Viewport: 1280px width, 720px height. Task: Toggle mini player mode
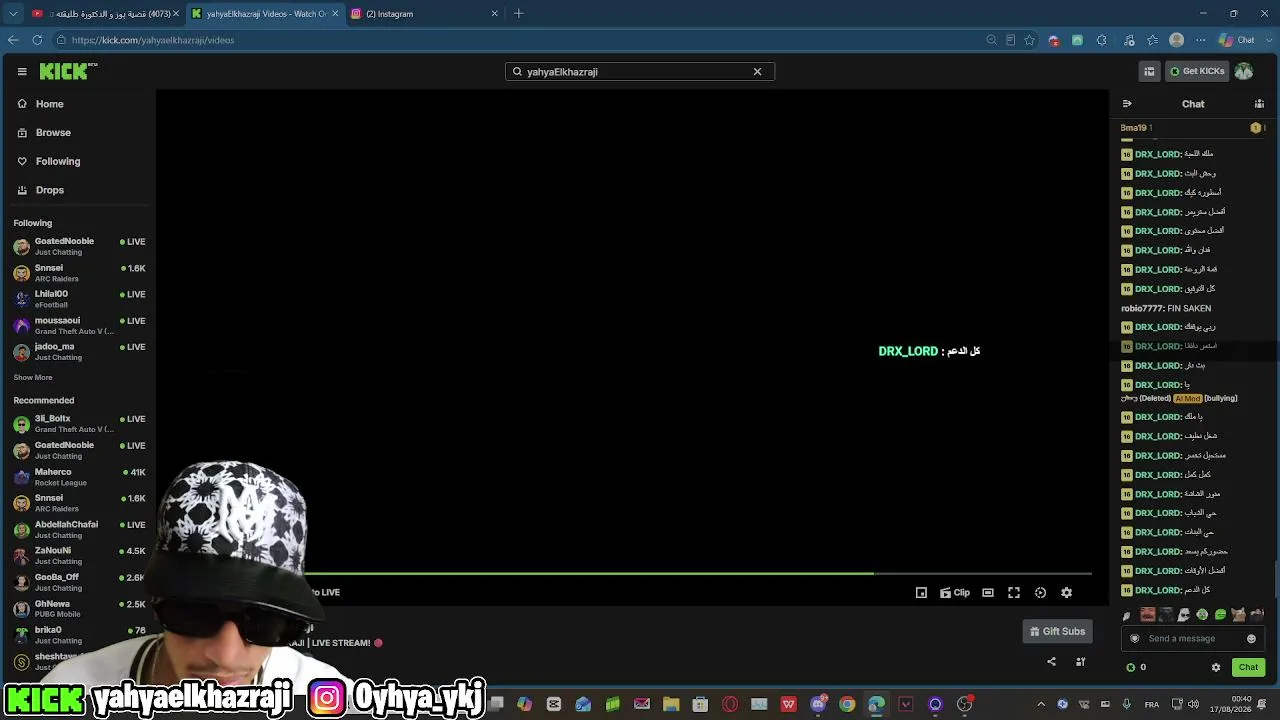(x=921, y=593)
